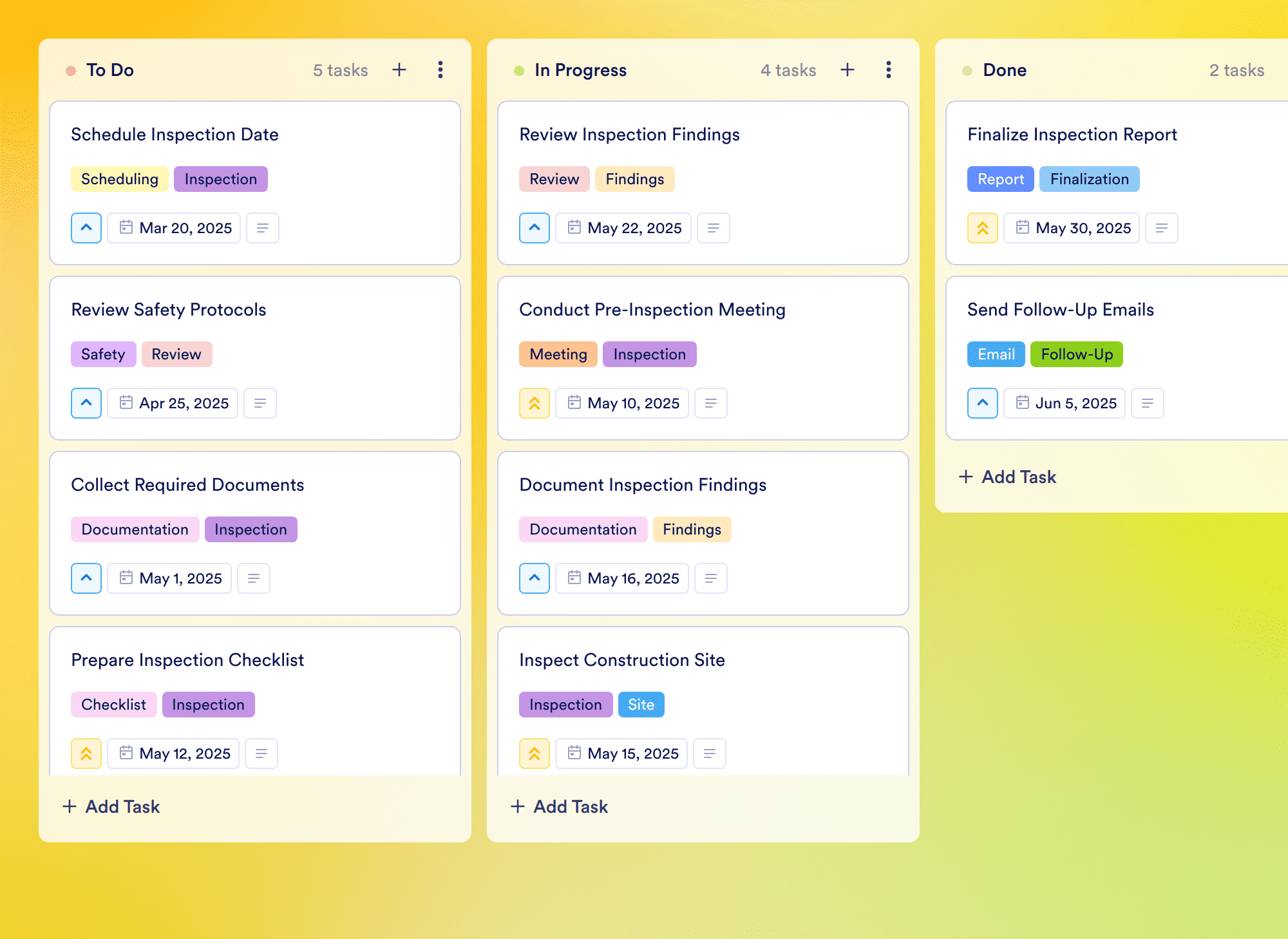Image resolution: width=1288 pixels, height=939 pixels.
Task: Open the May 16, 2025 due date selector
Action: [622, 578]
